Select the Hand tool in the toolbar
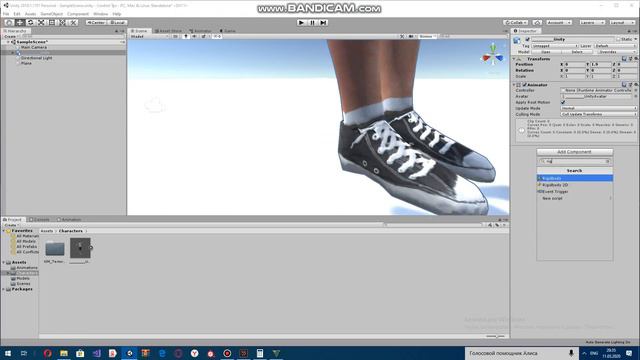The width and height of the screenshot is (640, 360). click(x=9, y=22)
